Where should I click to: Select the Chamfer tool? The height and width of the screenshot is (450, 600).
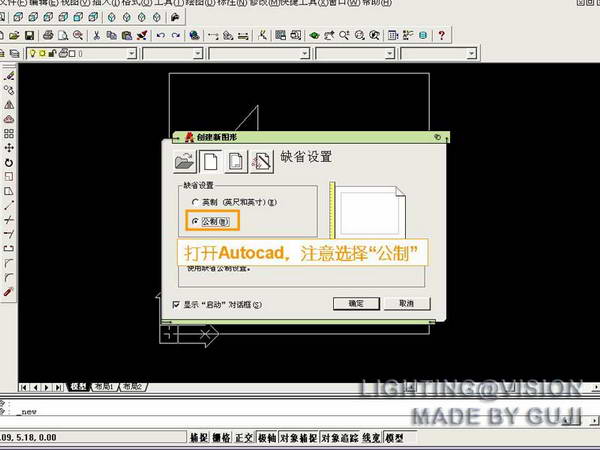click(x=9, y=263)
